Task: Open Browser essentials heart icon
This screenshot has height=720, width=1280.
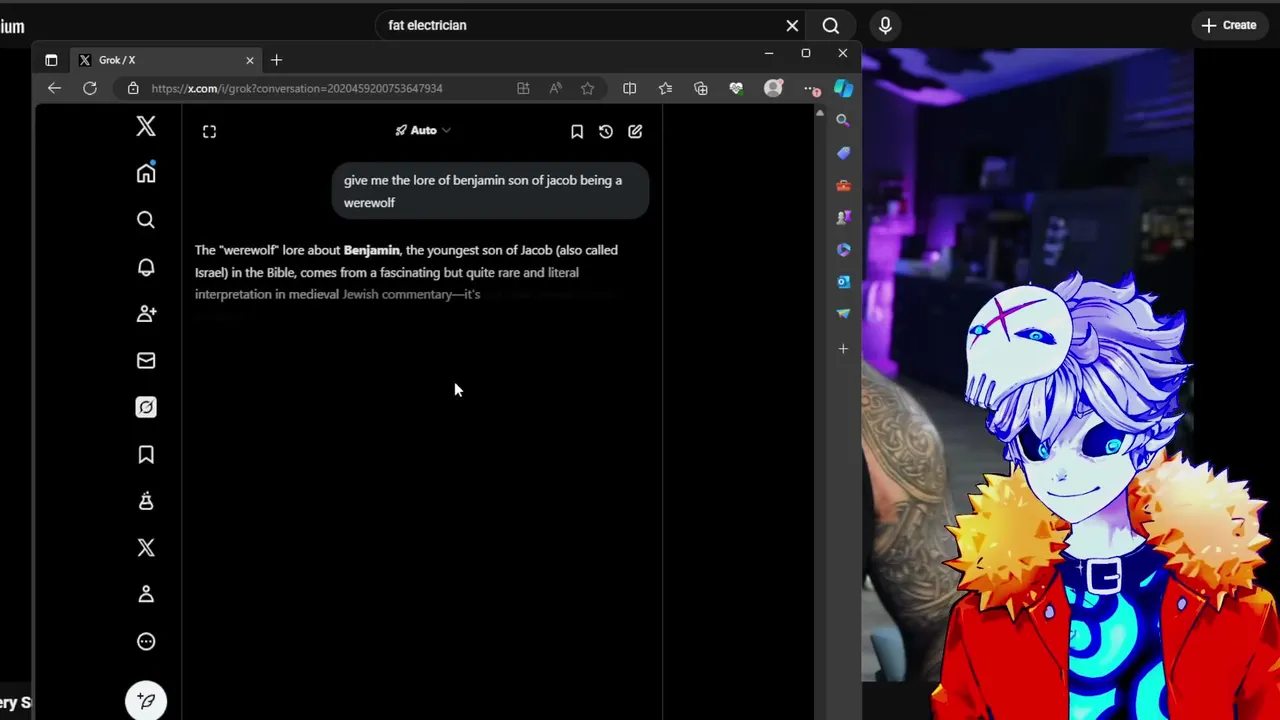Action: (x=737, y=88)
